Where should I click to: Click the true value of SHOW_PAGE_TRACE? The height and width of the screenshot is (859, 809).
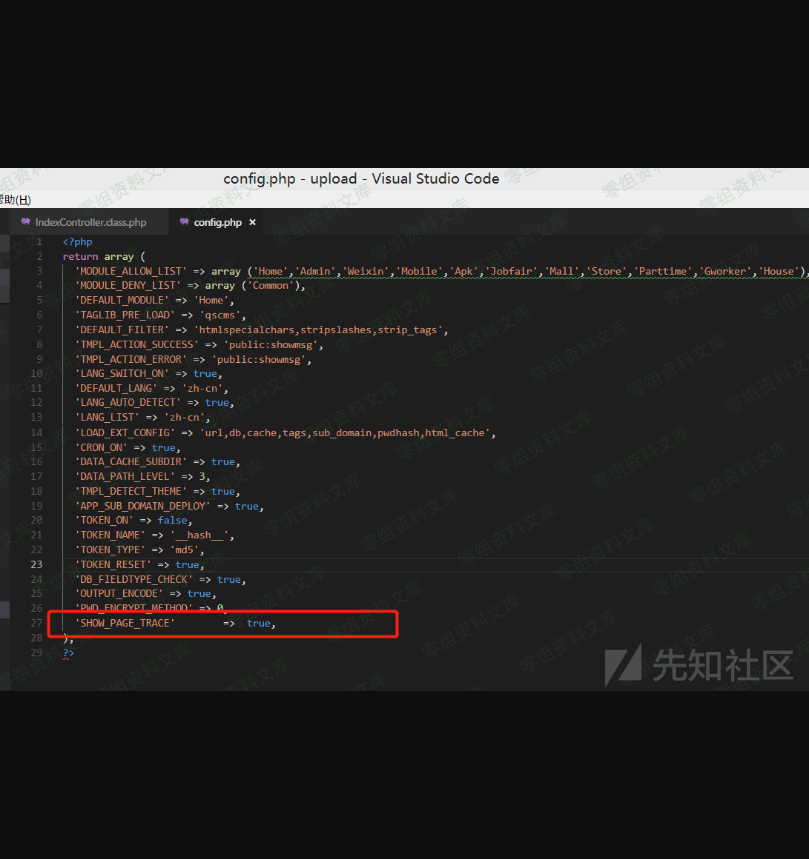pyautogui.click(x=258, y=623)
